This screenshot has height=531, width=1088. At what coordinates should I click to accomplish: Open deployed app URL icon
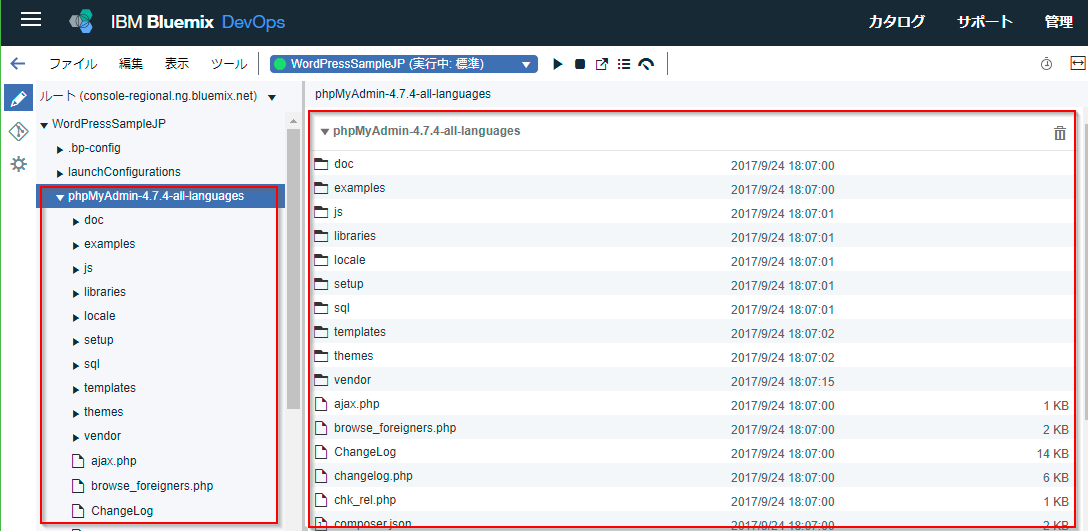coord(602,64)
